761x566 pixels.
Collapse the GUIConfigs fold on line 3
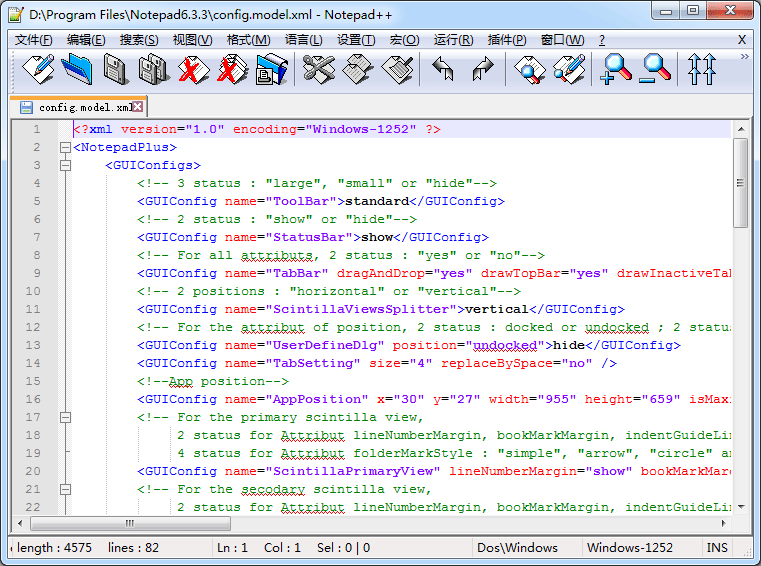(66, 165)
